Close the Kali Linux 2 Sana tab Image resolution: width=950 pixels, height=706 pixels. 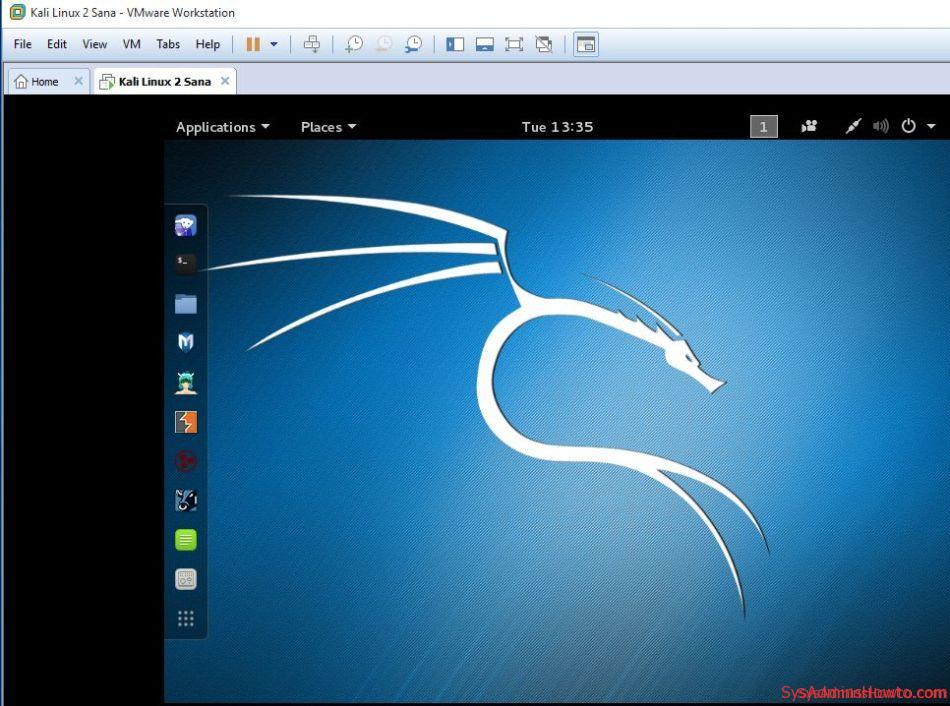pyautogui.click(x=225, y=81)
